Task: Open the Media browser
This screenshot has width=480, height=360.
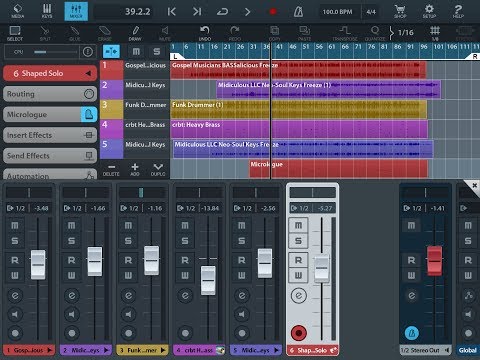Action: coord(17,11)
